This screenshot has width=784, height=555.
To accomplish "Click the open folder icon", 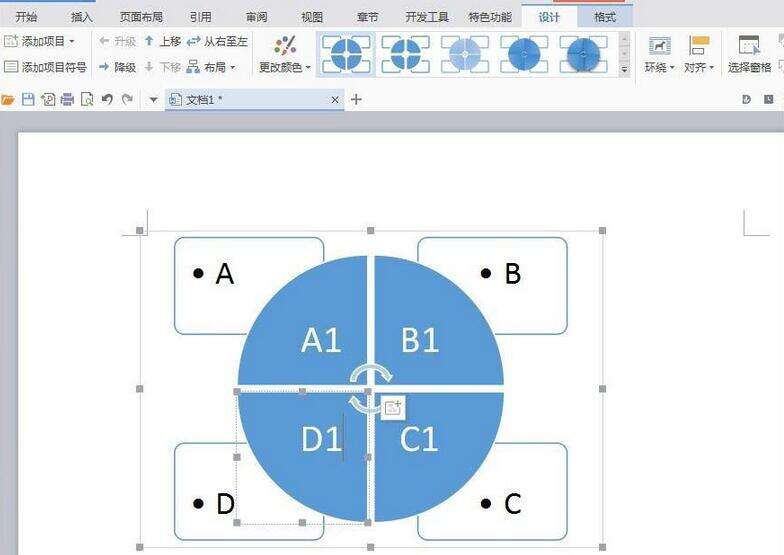I will 8,100.
